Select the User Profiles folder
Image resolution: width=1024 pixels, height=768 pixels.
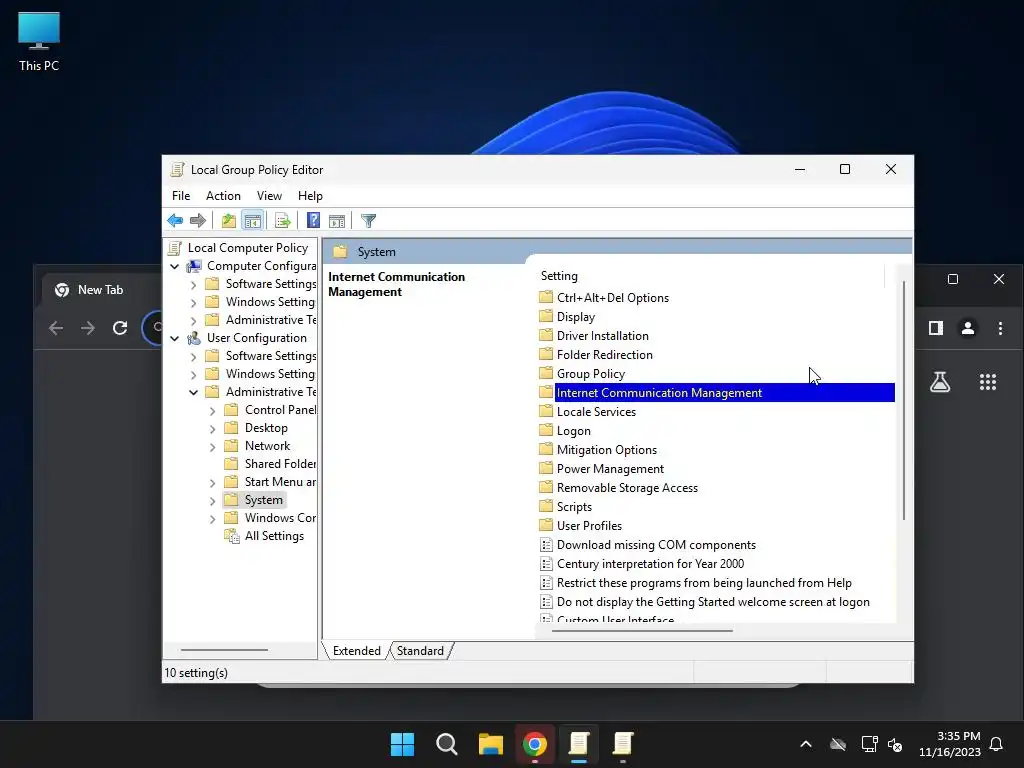tap(589, 526)
